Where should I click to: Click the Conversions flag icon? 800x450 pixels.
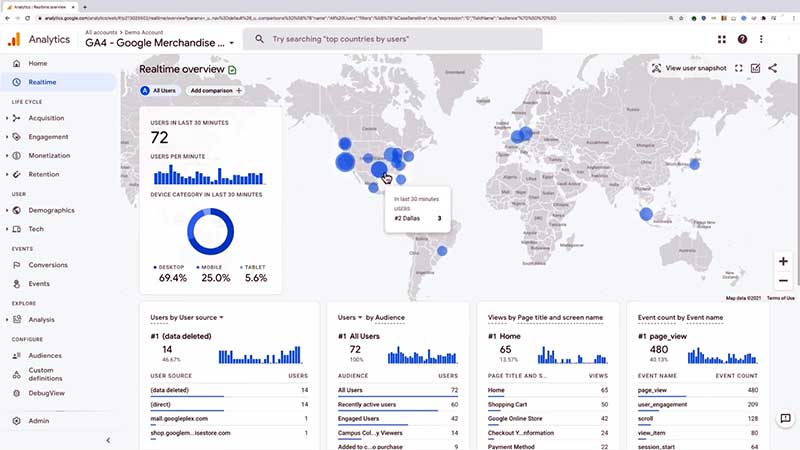coord(16,265)
